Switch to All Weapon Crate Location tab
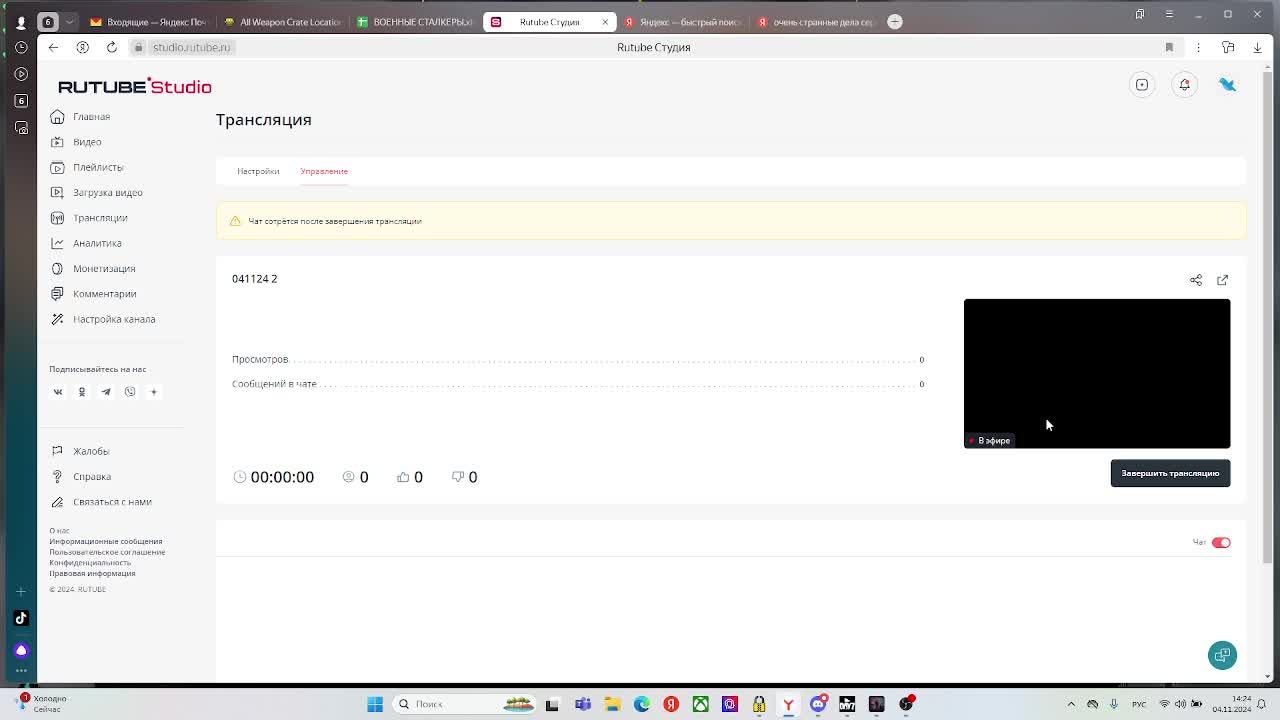Viewport: 1280px width, 720px height. click(x=283, y=22)
